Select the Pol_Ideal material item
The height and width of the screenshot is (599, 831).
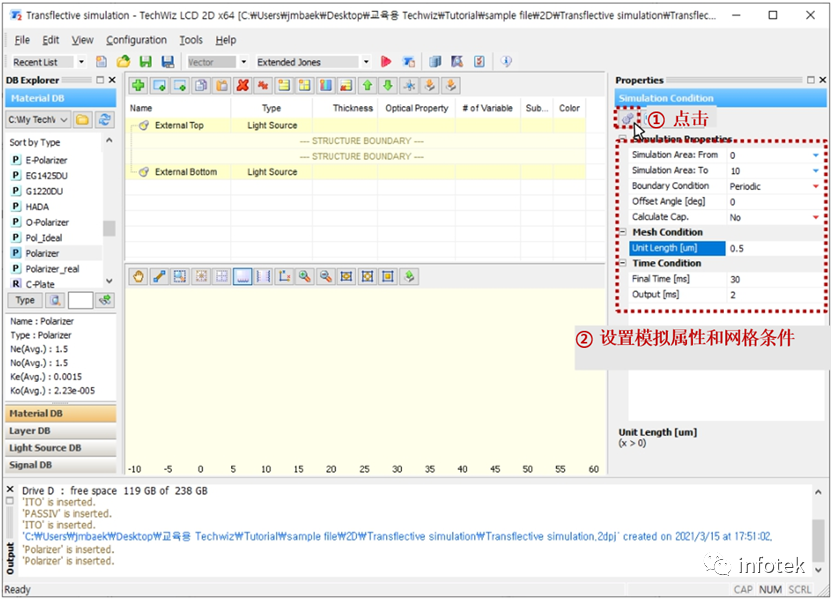[43, 238]
